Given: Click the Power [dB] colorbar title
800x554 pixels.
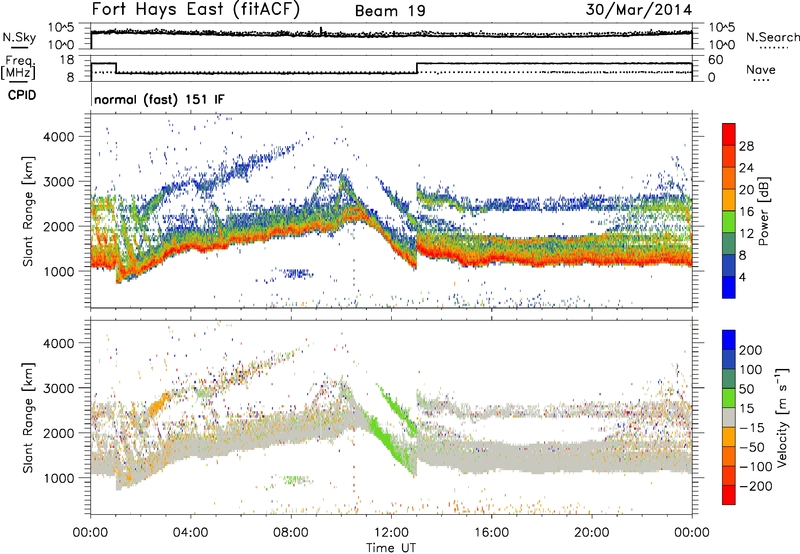Looking at the screenshot, I should (764, 211).
